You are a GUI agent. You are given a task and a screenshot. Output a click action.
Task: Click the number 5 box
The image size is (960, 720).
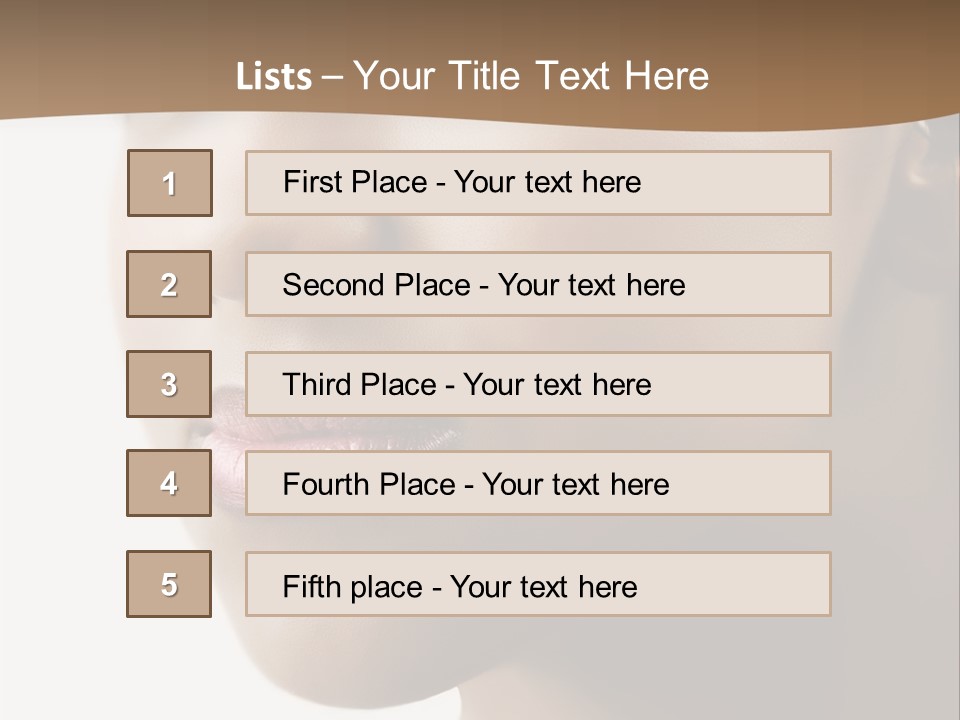click(169, 584)
